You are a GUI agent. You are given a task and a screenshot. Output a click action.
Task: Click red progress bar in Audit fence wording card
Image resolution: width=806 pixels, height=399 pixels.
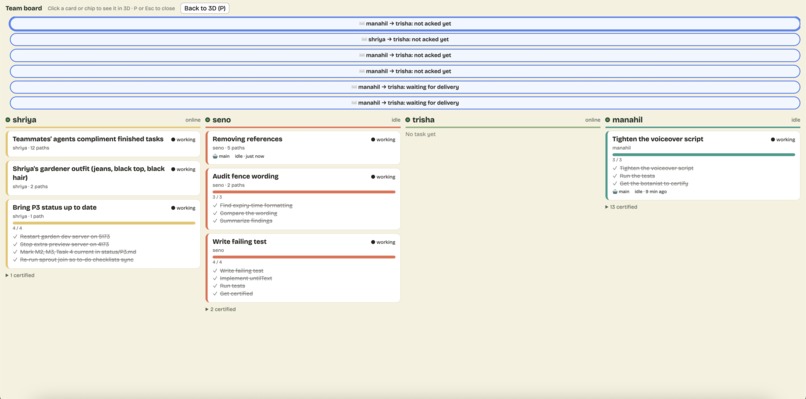tap(304, 192)
